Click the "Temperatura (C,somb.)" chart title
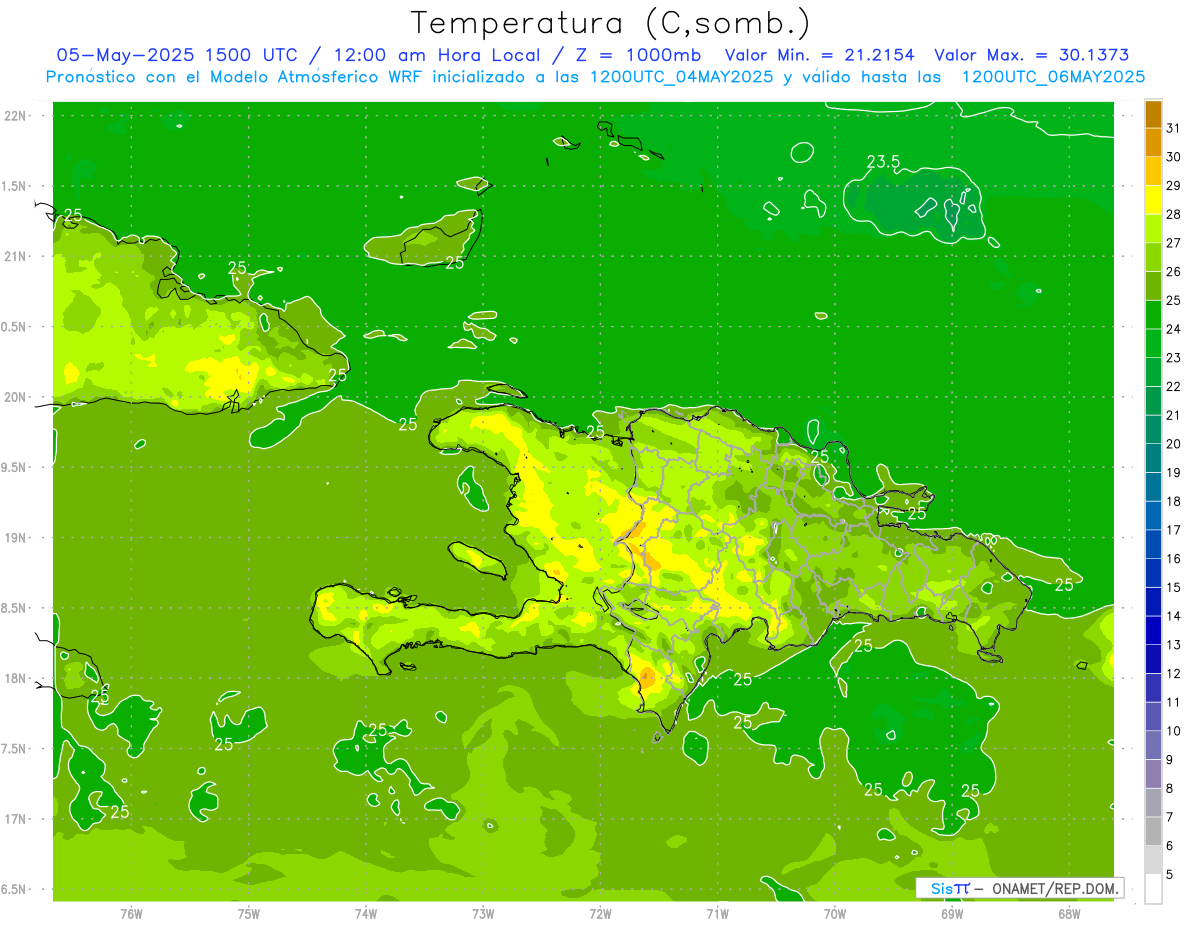 [x=611, y=22]
